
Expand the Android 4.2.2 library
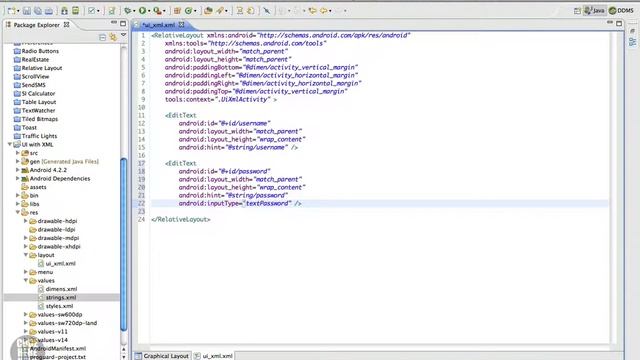tap(18, 170)
